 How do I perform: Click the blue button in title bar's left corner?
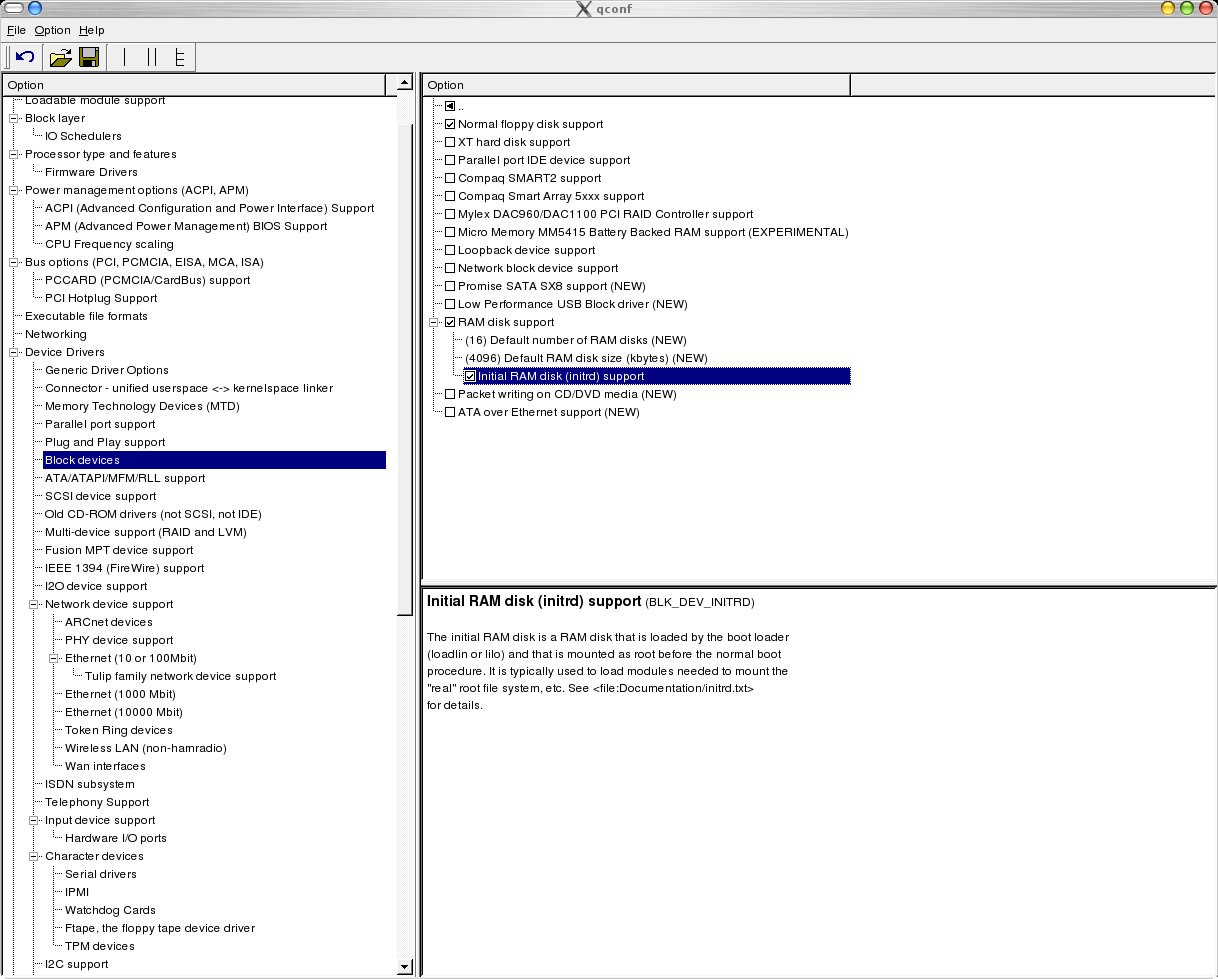pyautogui.click(x=35, y=8)
